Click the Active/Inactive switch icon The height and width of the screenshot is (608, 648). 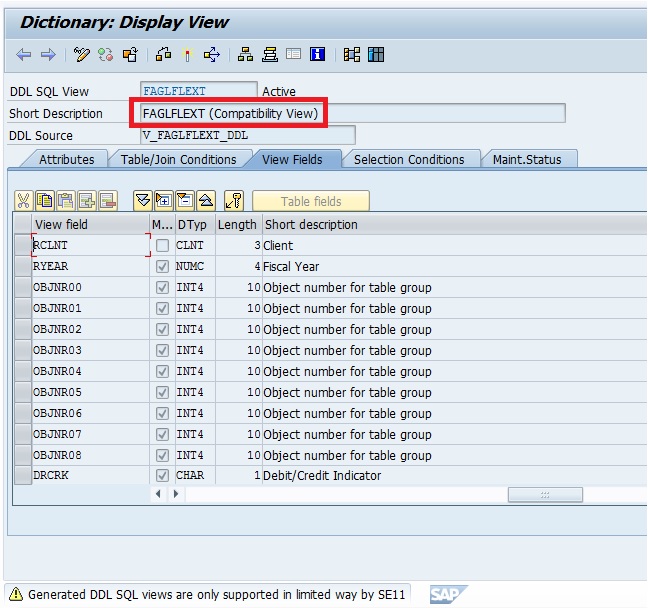coord(105,55)
